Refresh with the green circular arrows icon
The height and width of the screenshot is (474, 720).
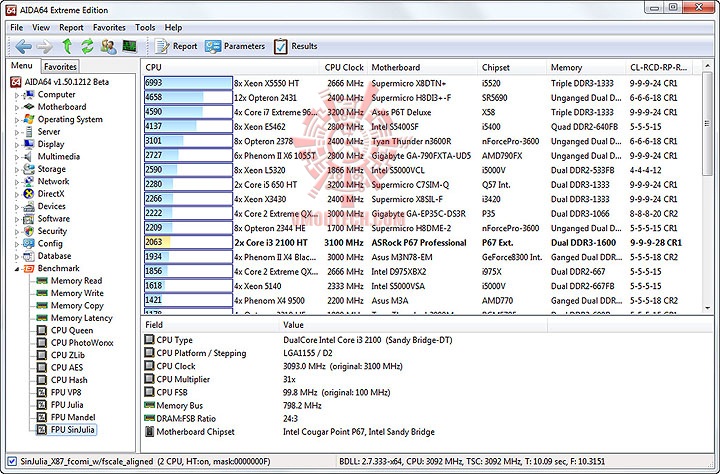point(87,46)
